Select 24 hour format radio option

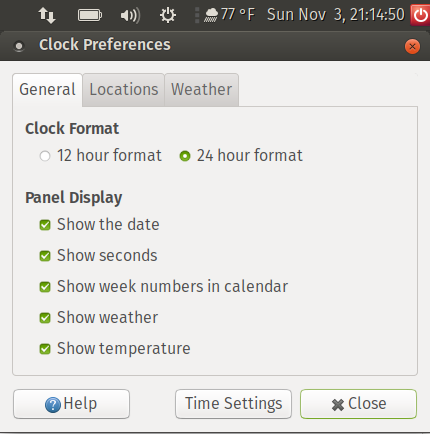185,156
